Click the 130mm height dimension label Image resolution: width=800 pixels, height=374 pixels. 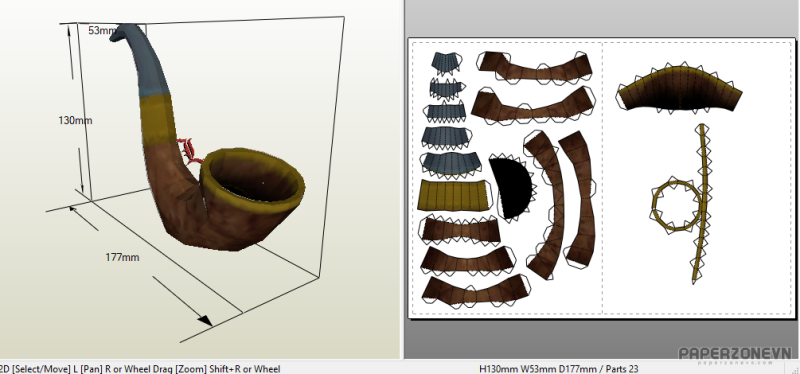pyautogui.click(x=75, y=121)
